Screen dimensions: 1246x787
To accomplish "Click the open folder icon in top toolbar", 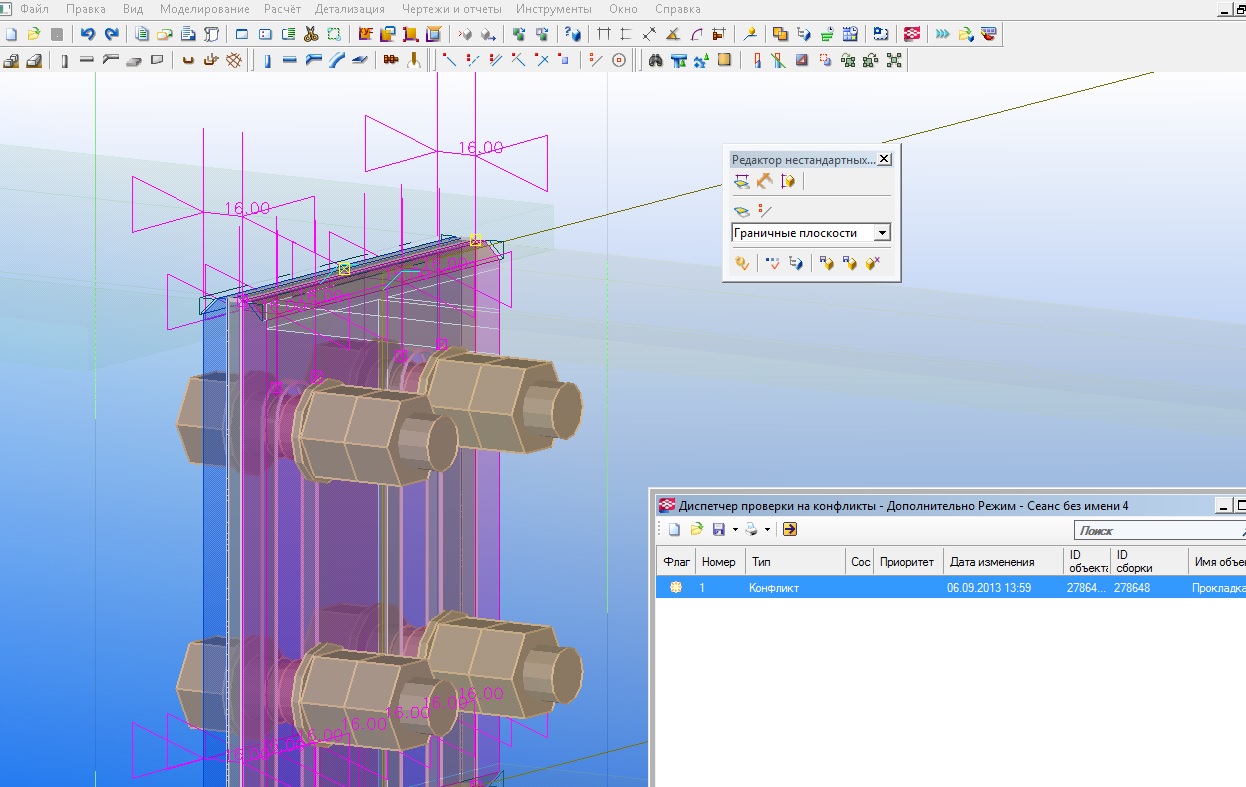I will tap(33, 34).
